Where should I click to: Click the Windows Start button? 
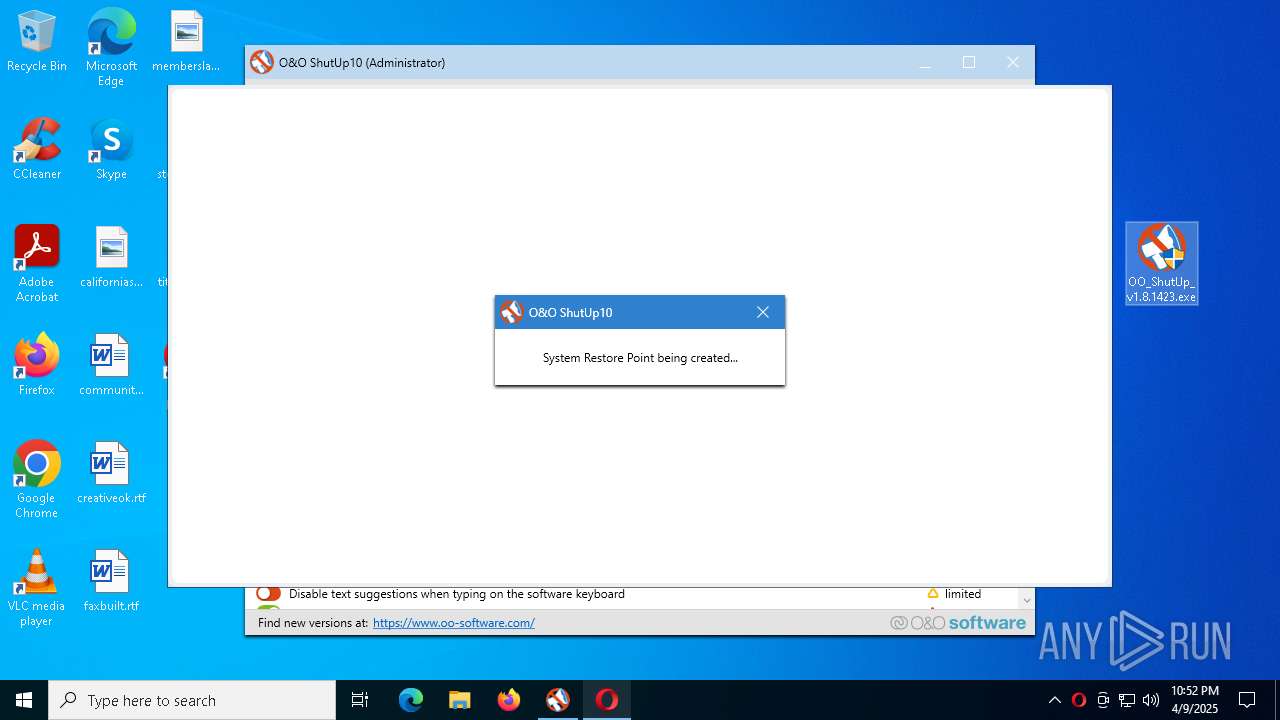pyautogui.click(x=24, y=700)
